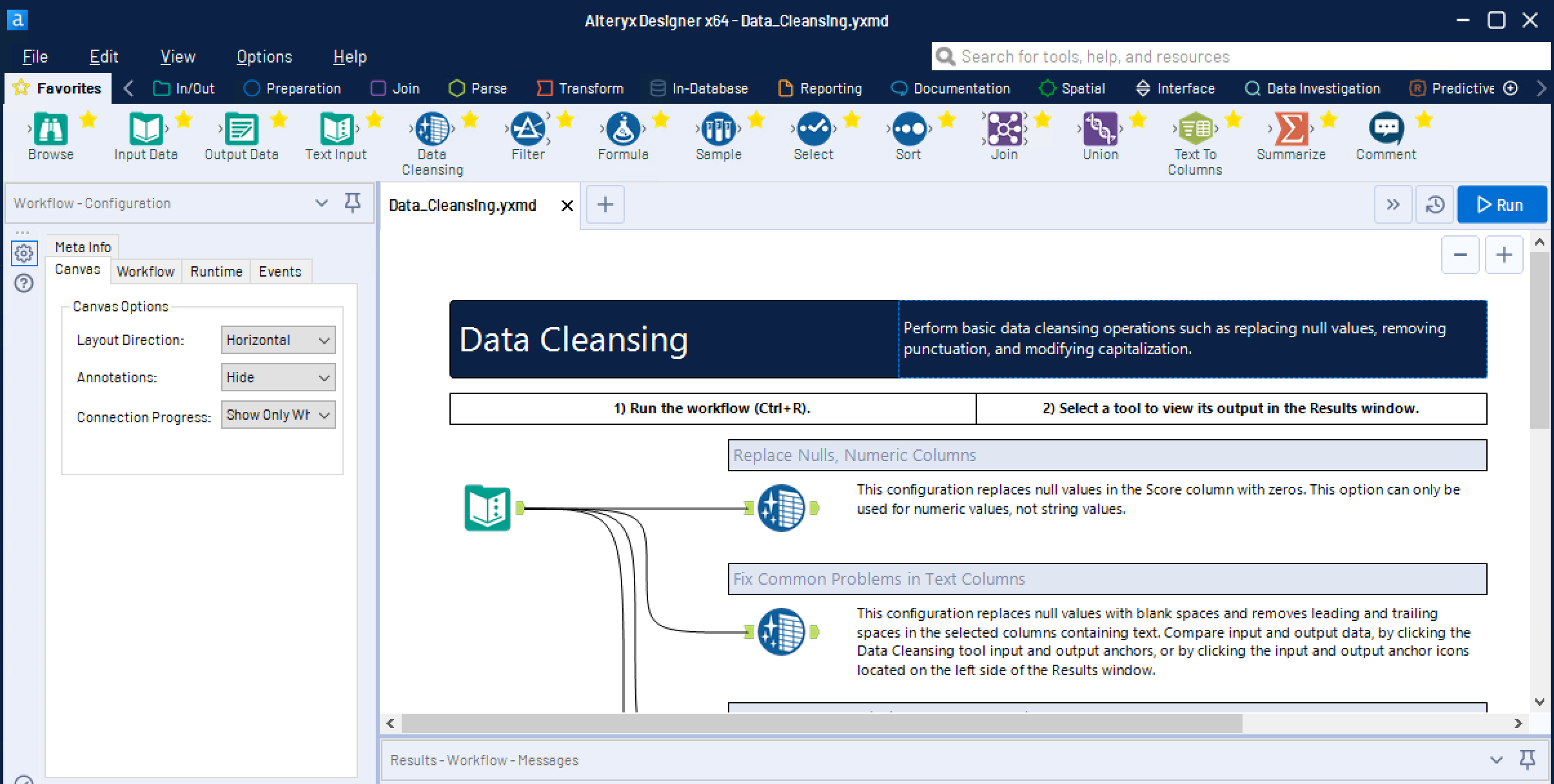Toggle favorite star for Output Data tool
This screenshot has width=1554, height=784.
(x=279, y=119)
